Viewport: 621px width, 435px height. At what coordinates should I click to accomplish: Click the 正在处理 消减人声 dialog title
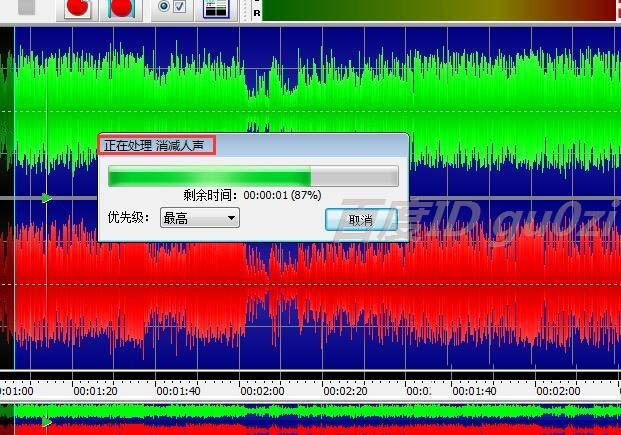[154, 145]
